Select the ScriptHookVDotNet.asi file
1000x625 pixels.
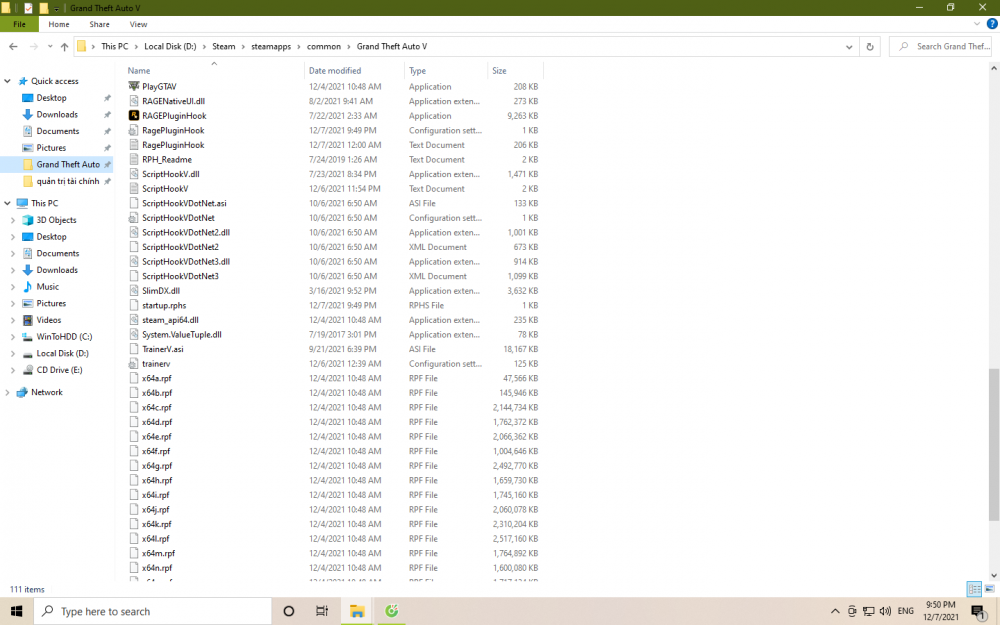click(184, 203)
